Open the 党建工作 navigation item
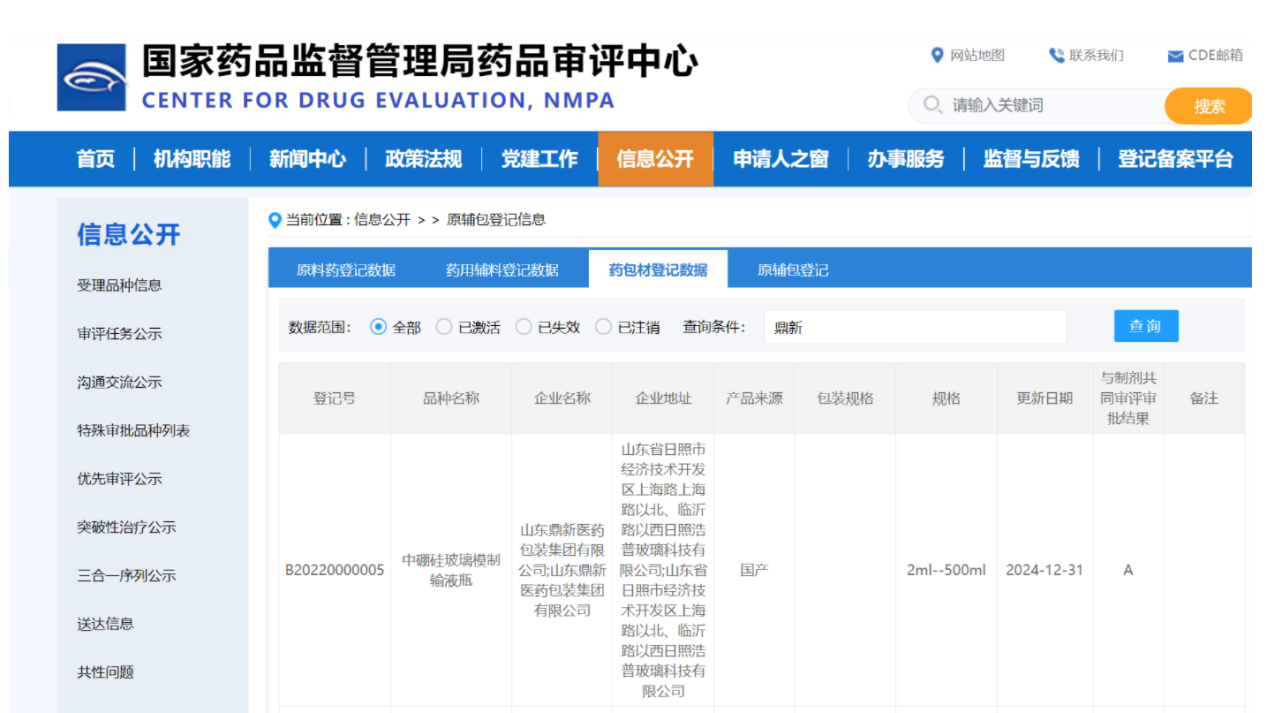The image size is (1267, 713). click(x=540, y=159)
